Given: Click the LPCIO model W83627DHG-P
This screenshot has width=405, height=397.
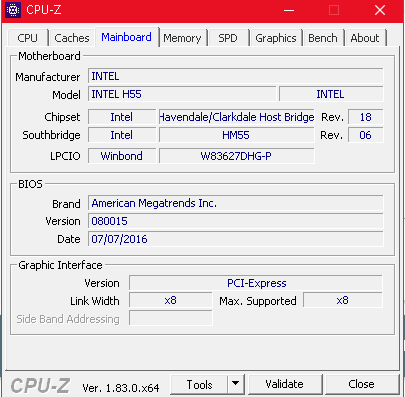Looking at the screenshot, I should tap(237, 156).
